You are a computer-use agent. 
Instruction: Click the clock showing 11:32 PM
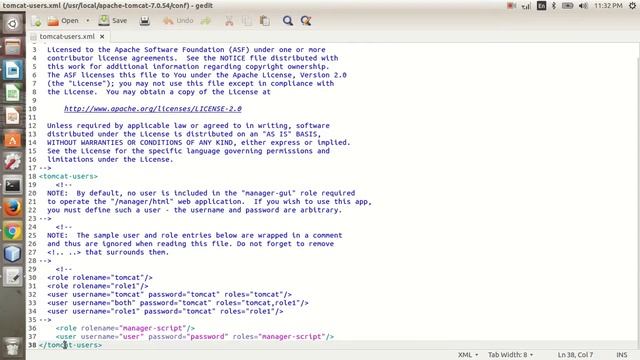click(x=608, y=5)
